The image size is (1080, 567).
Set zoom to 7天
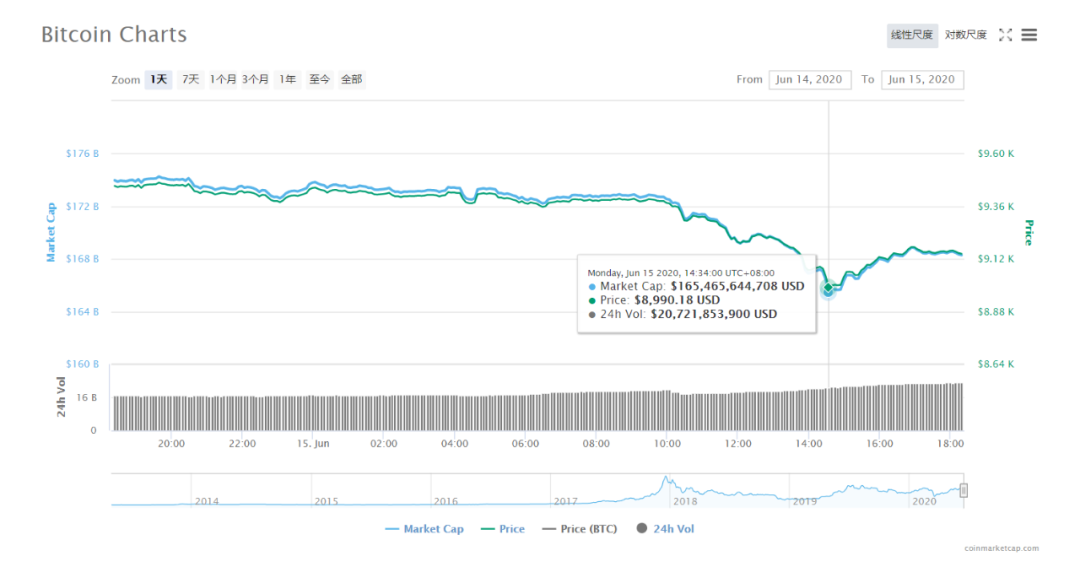click(191, 79)
